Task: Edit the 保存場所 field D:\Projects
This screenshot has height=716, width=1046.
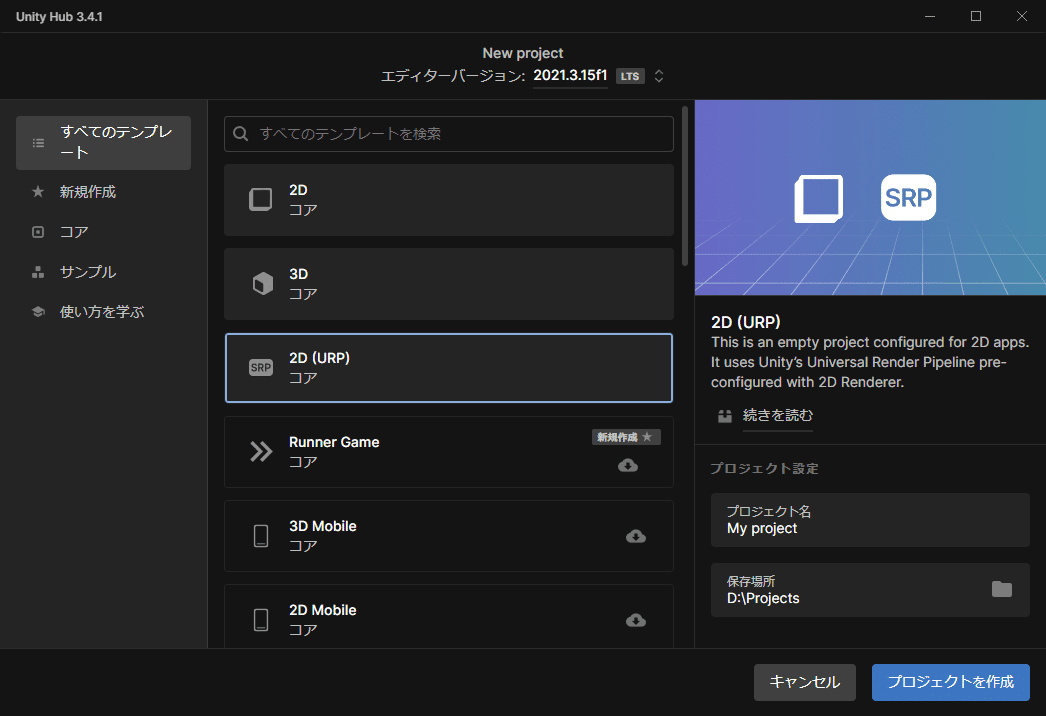Action: 870,590
